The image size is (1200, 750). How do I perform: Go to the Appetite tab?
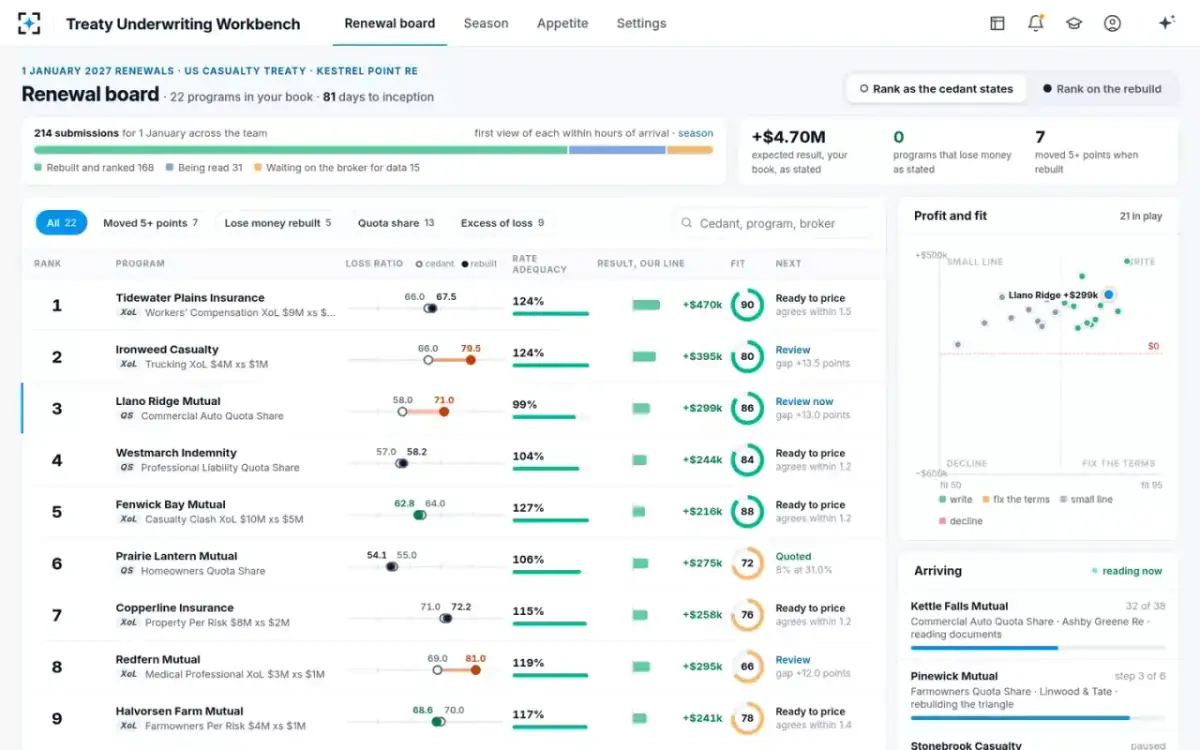pos(563,23)
